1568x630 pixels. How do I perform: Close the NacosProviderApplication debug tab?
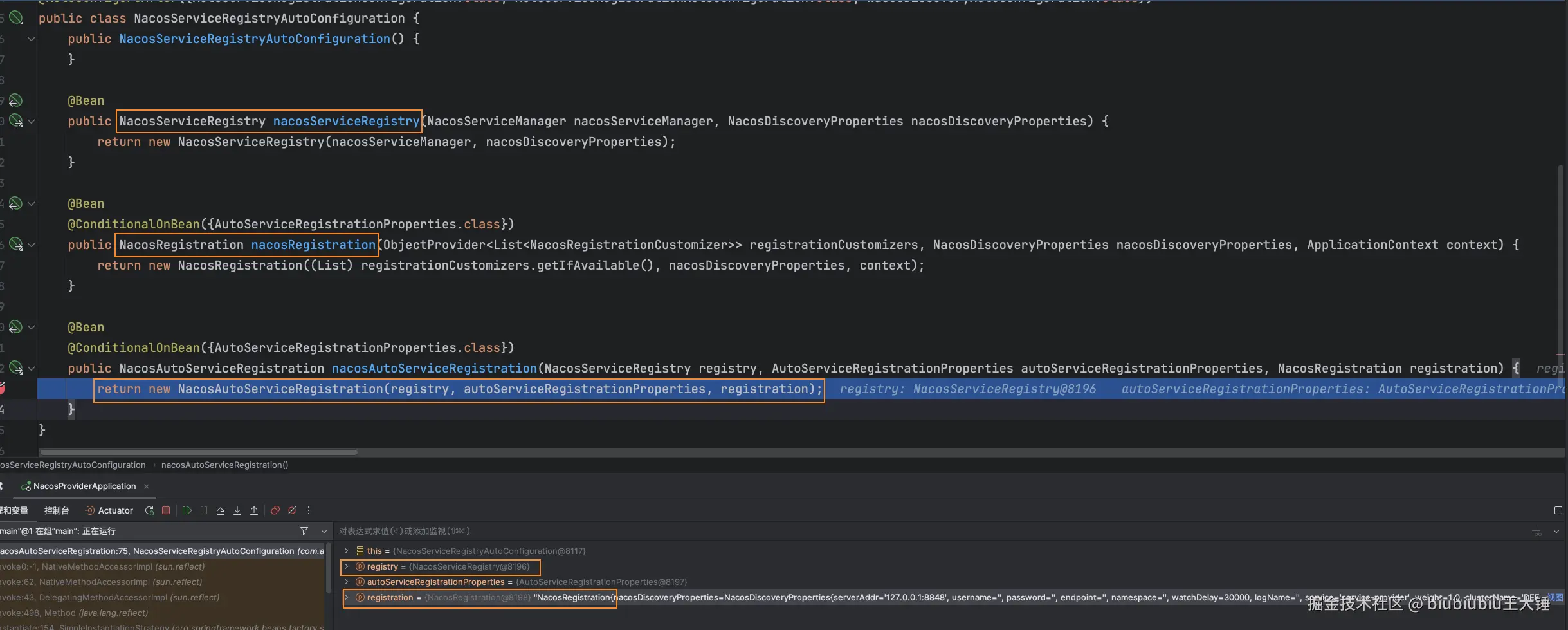coord(147,486)
